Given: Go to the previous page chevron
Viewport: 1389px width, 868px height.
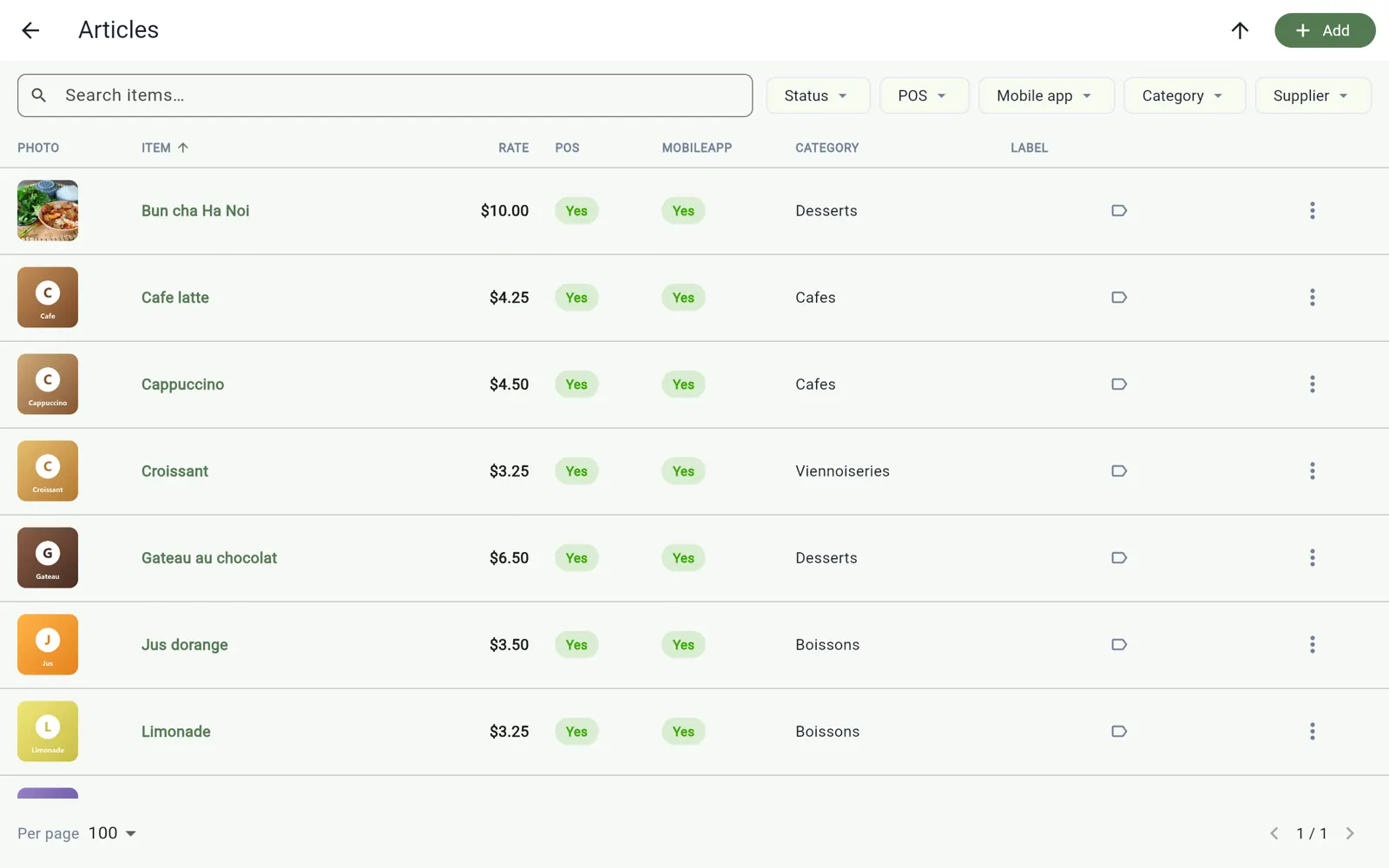Looking at the screenshot, I should click(x=1274, y=833).
